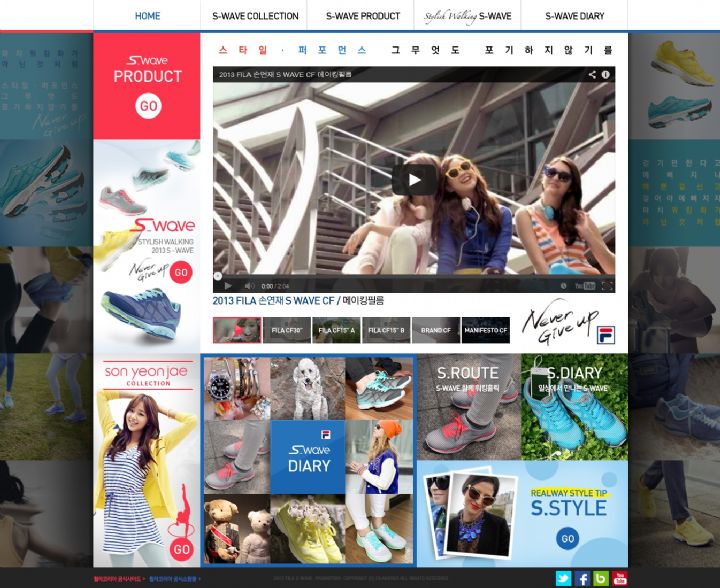
Task: Click the yellow sneakers with flowers photo
Action: pos(308,529)
